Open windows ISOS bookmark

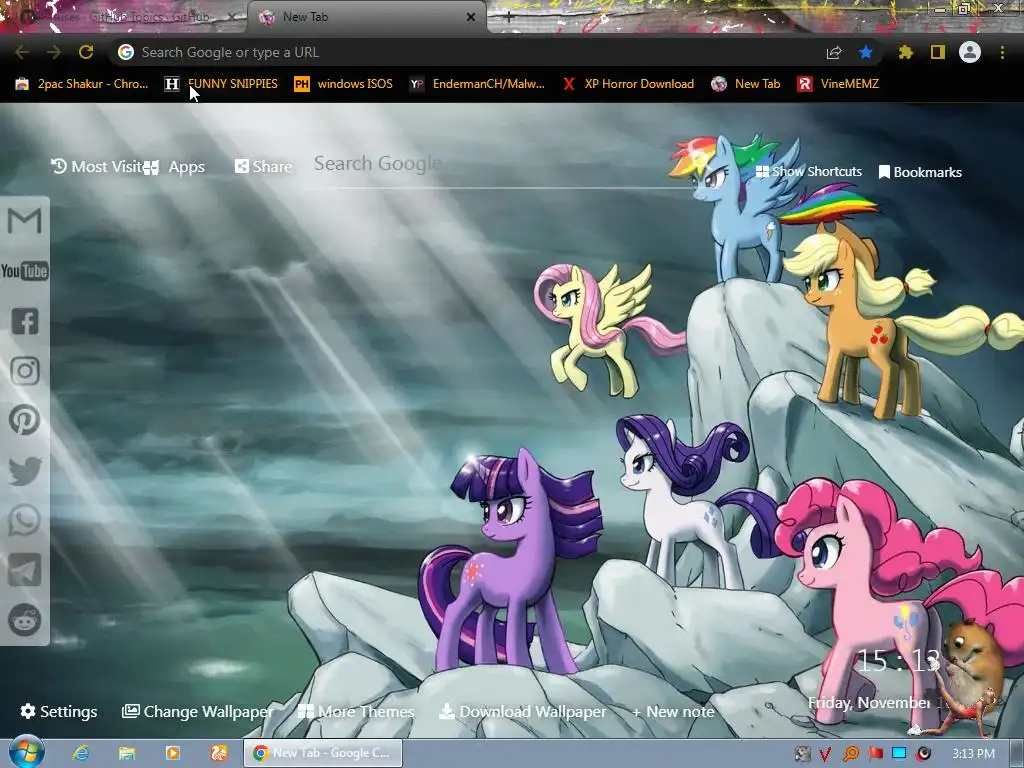click(344, 84)
